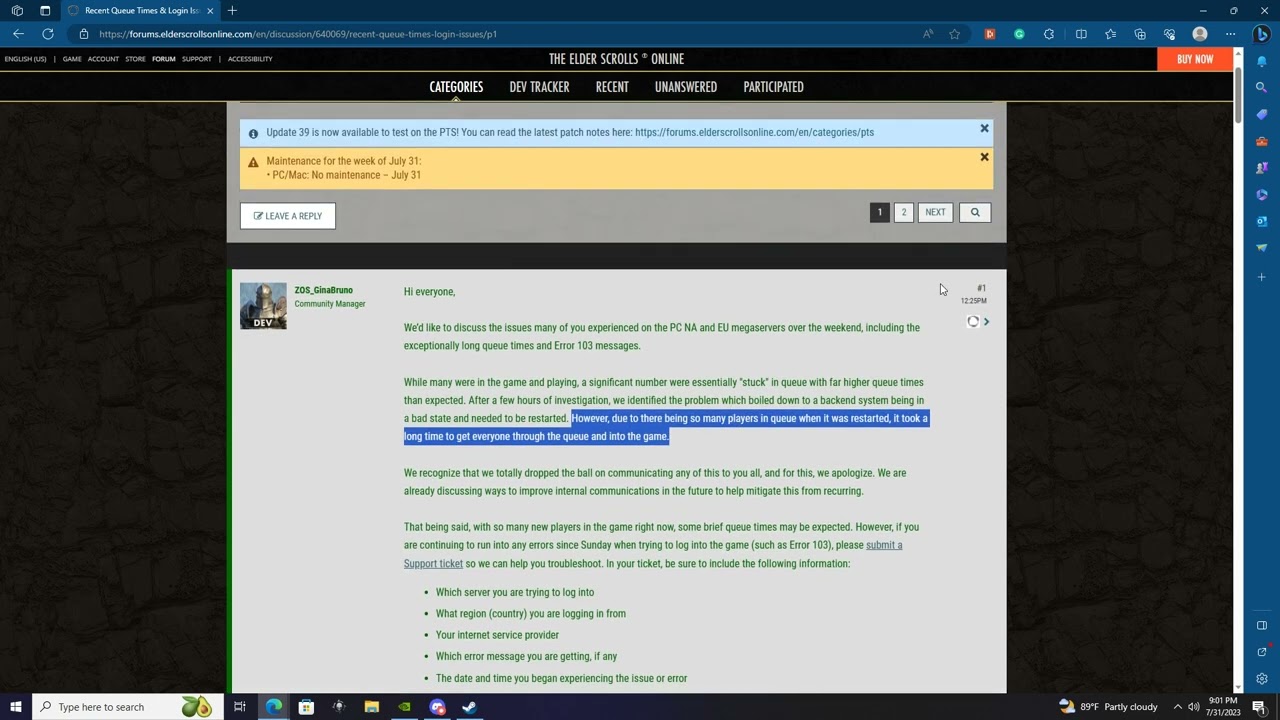
Task: Open the browser Extensions puzzle icon
Action: [1049, 34]
